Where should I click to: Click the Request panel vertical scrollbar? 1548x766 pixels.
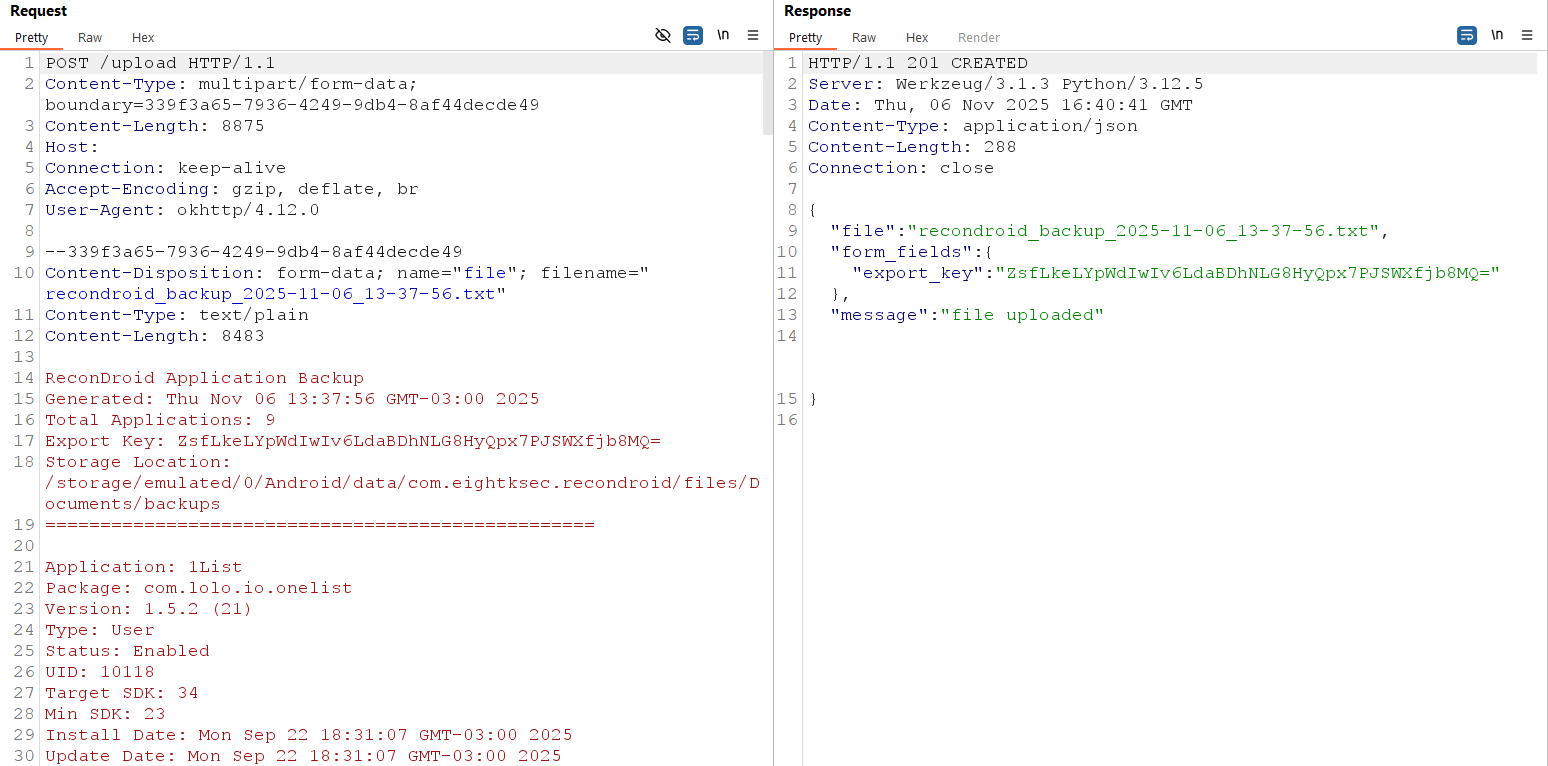767,95
